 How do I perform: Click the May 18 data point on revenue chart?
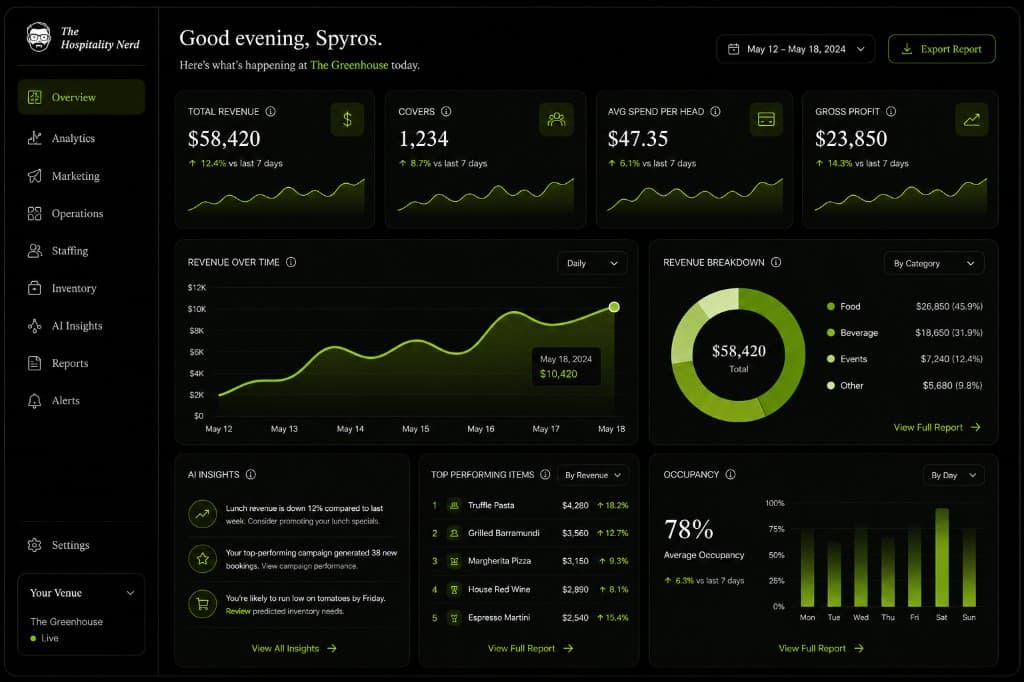(x=614, y=307)
